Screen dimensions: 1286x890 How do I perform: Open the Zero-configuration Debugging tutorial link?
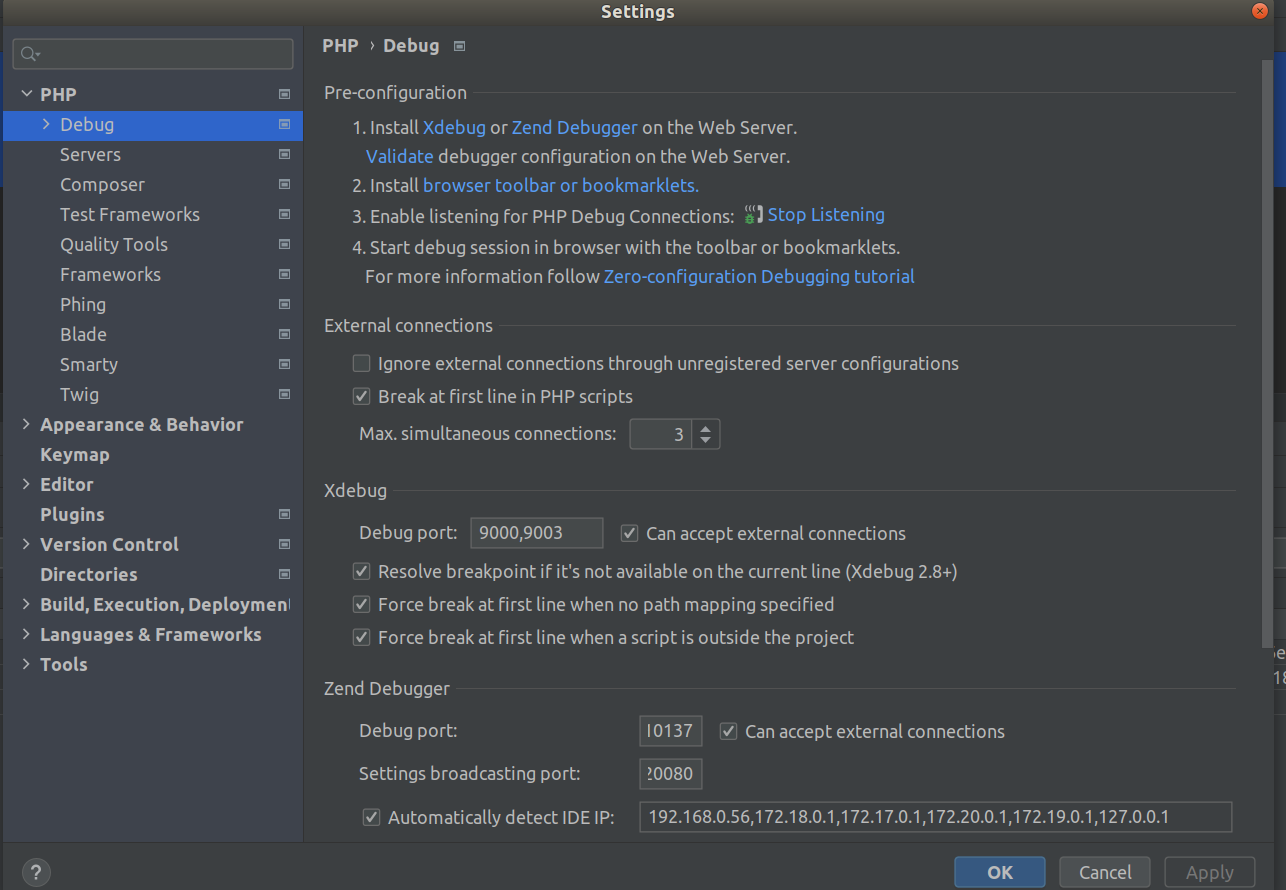[x=758, y=277]
